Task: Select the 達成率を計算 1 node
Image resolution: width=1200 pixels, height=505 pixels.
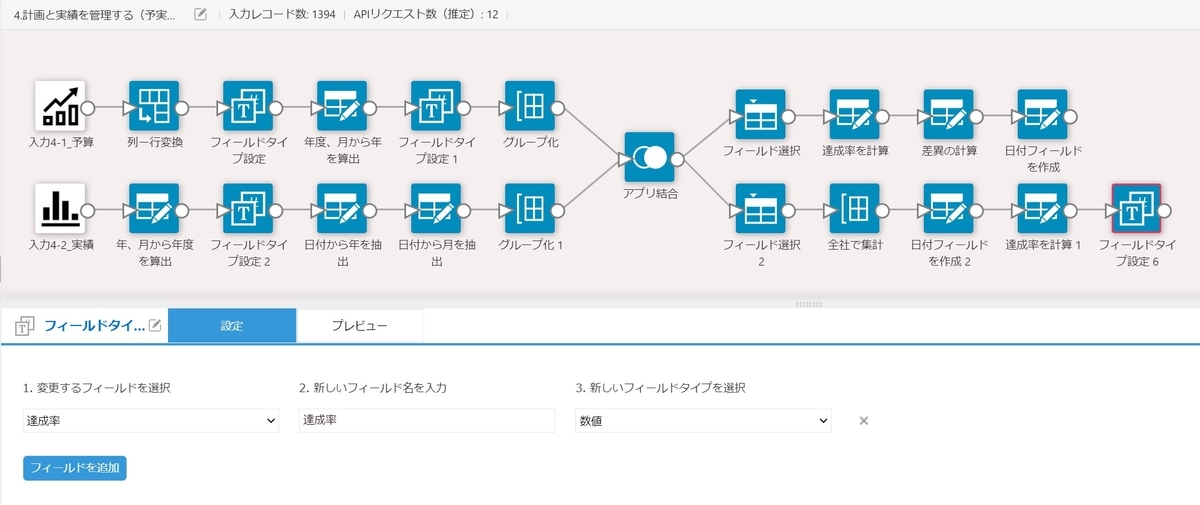Action: [x=1042, y=208]
